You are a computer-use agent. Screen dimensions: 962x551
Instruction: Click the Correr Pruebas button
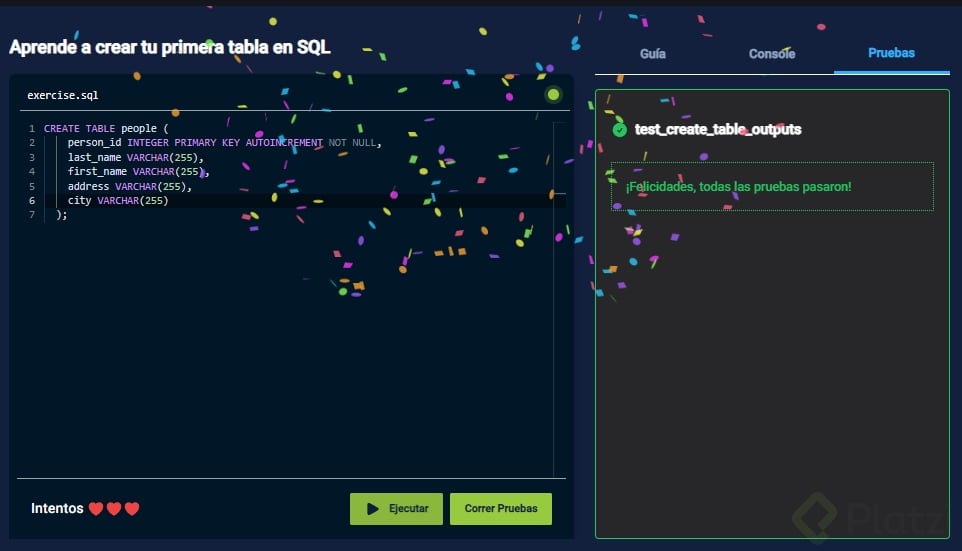click(x=501, y=509)
